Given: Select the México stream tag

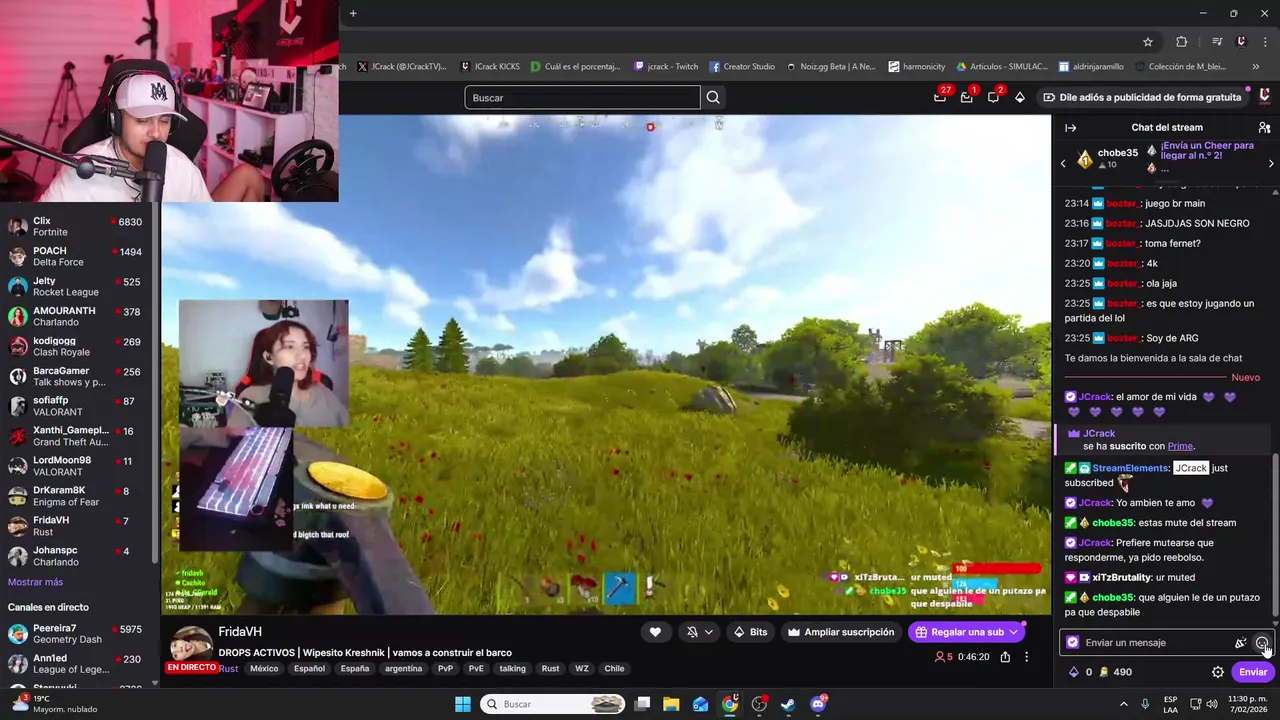Looking at the screenshot, I should coord(264,669).
